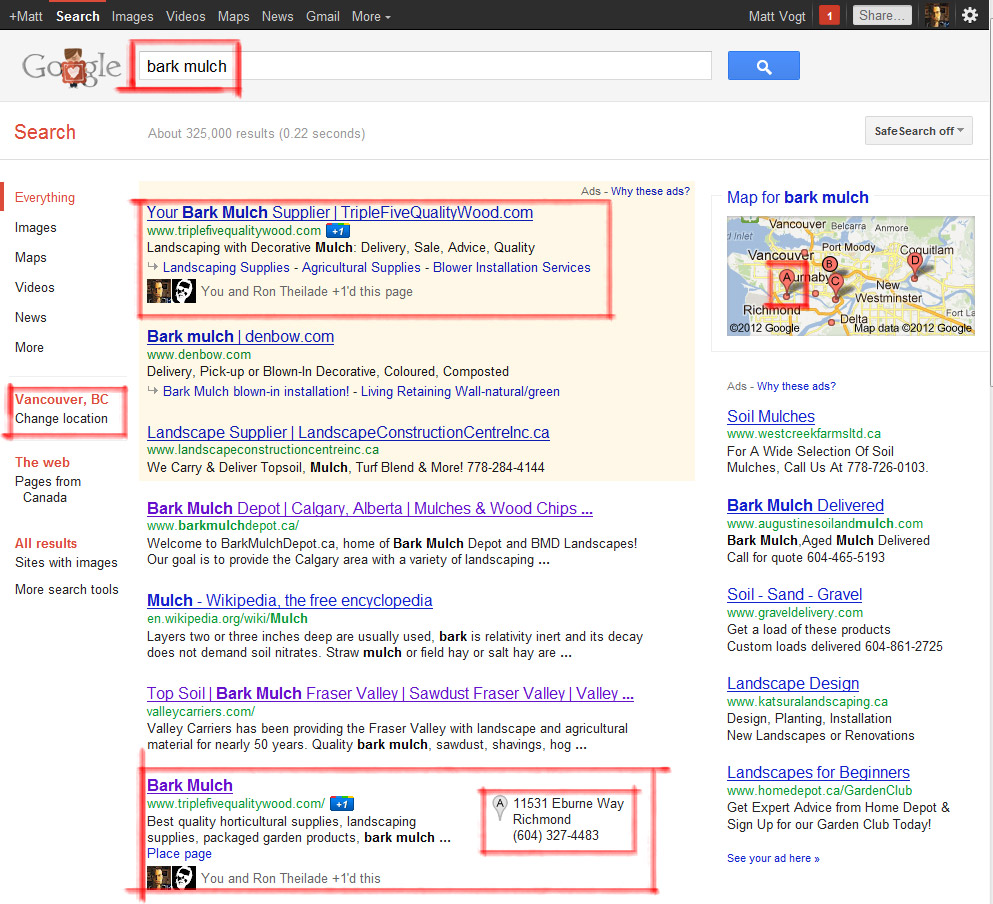Expand More in the left sidebar
Image resolution: width=993 pixels, height=904 pixels.
29,347
